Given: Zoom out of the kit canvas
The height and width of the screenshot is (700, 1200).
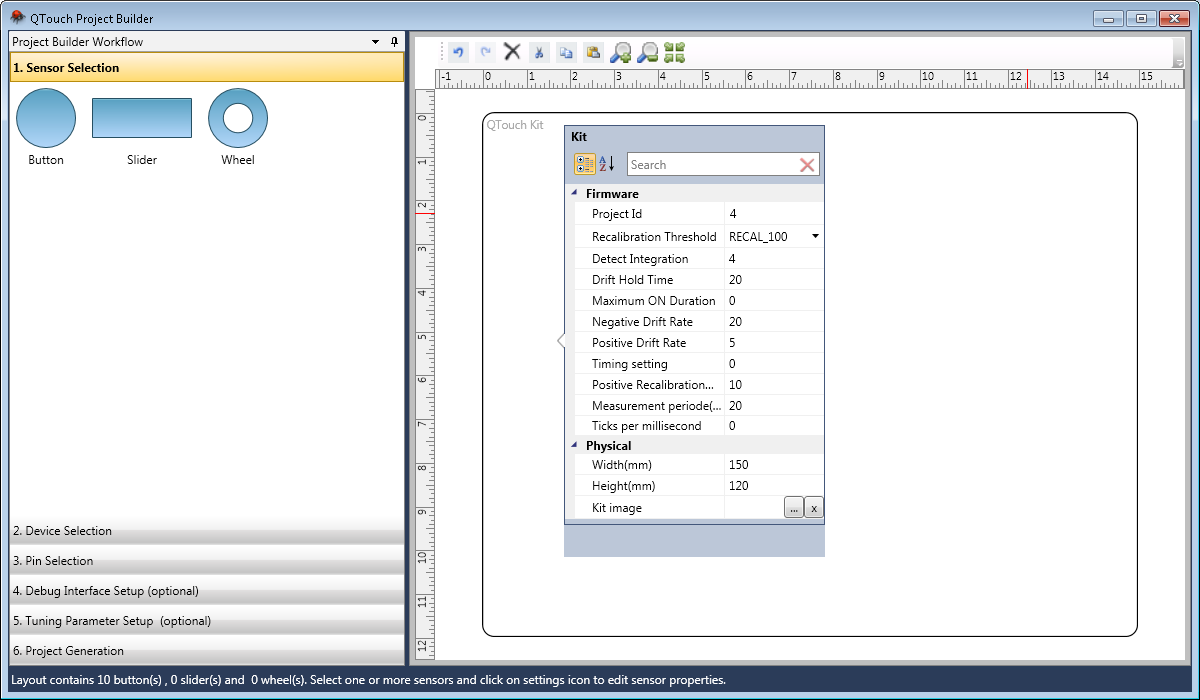Looking at the screenshot, I should click(x=648, y=52).
